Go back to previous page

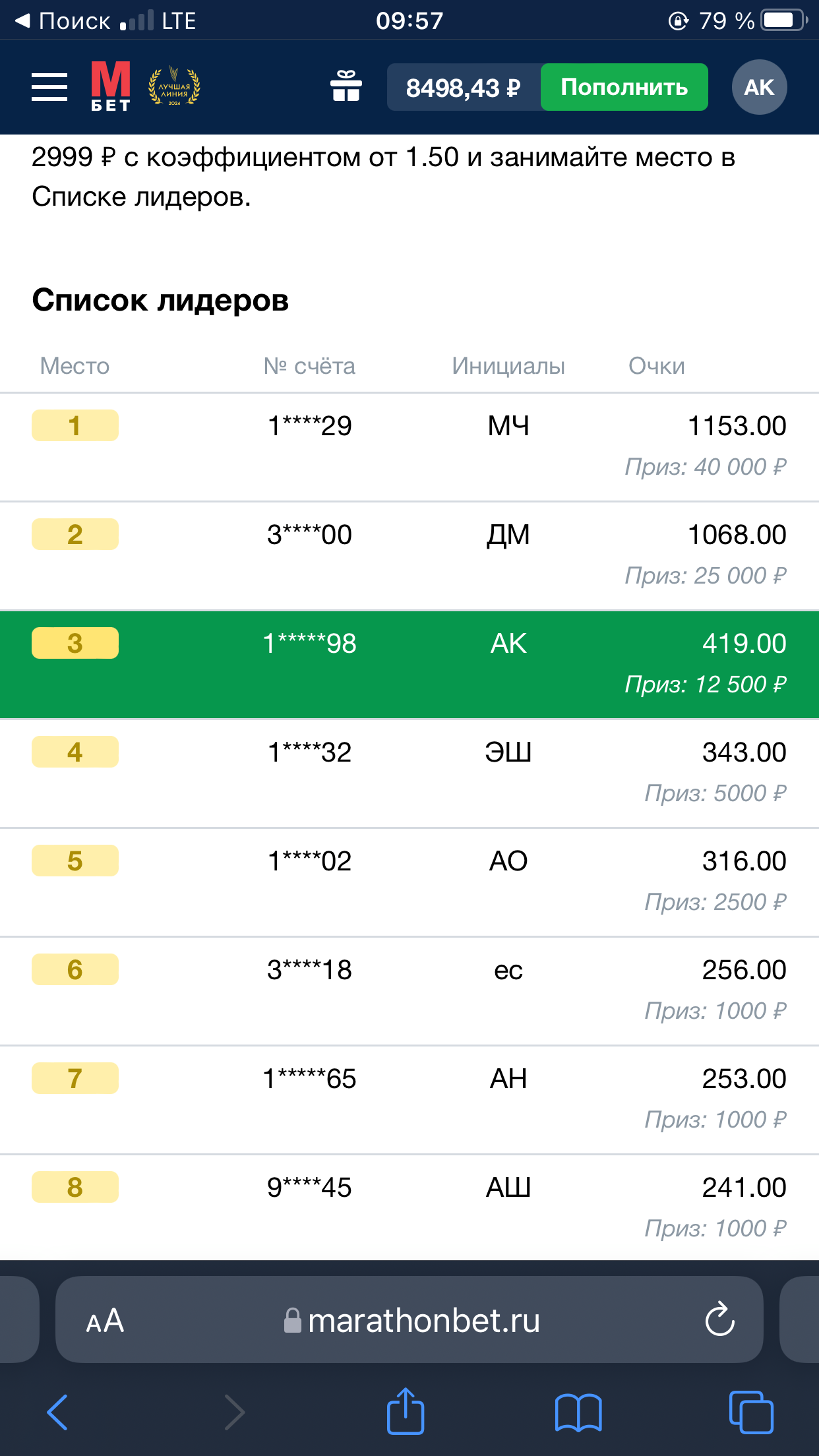pos(58,1412)
